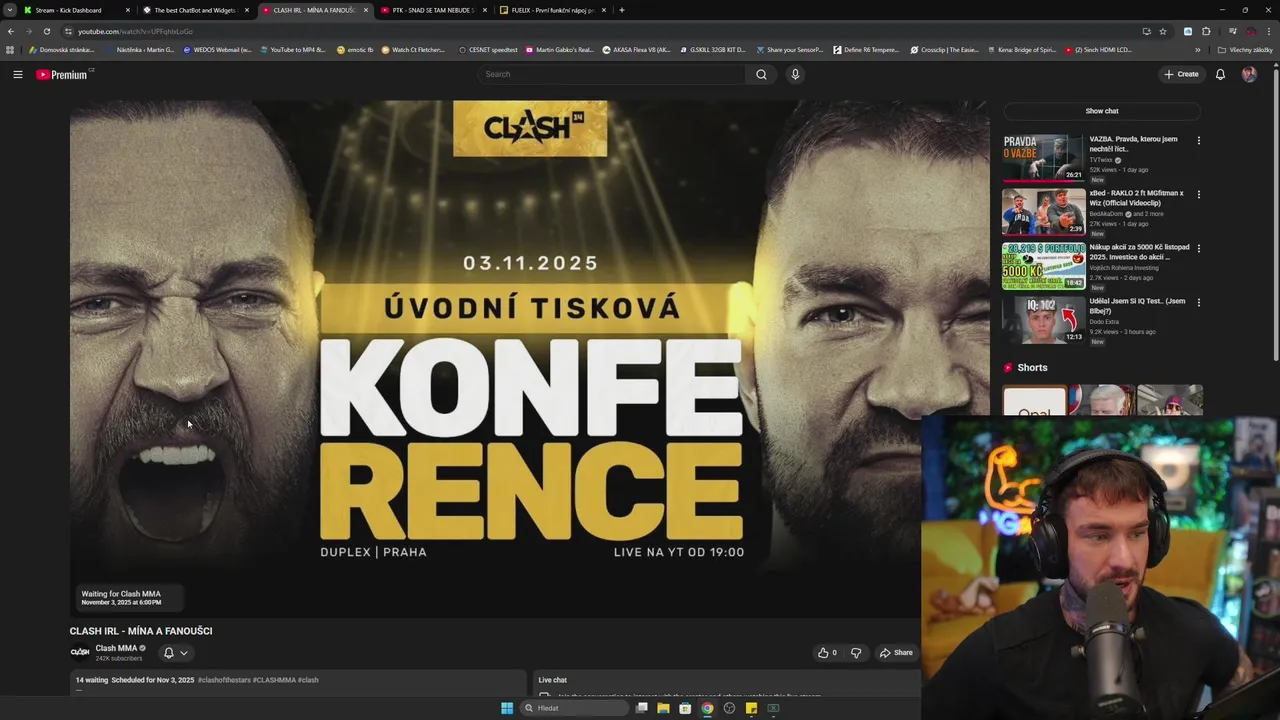Switch to Chrome in the taskbar
The image size is (1280, 720).
tap(707, 708)
